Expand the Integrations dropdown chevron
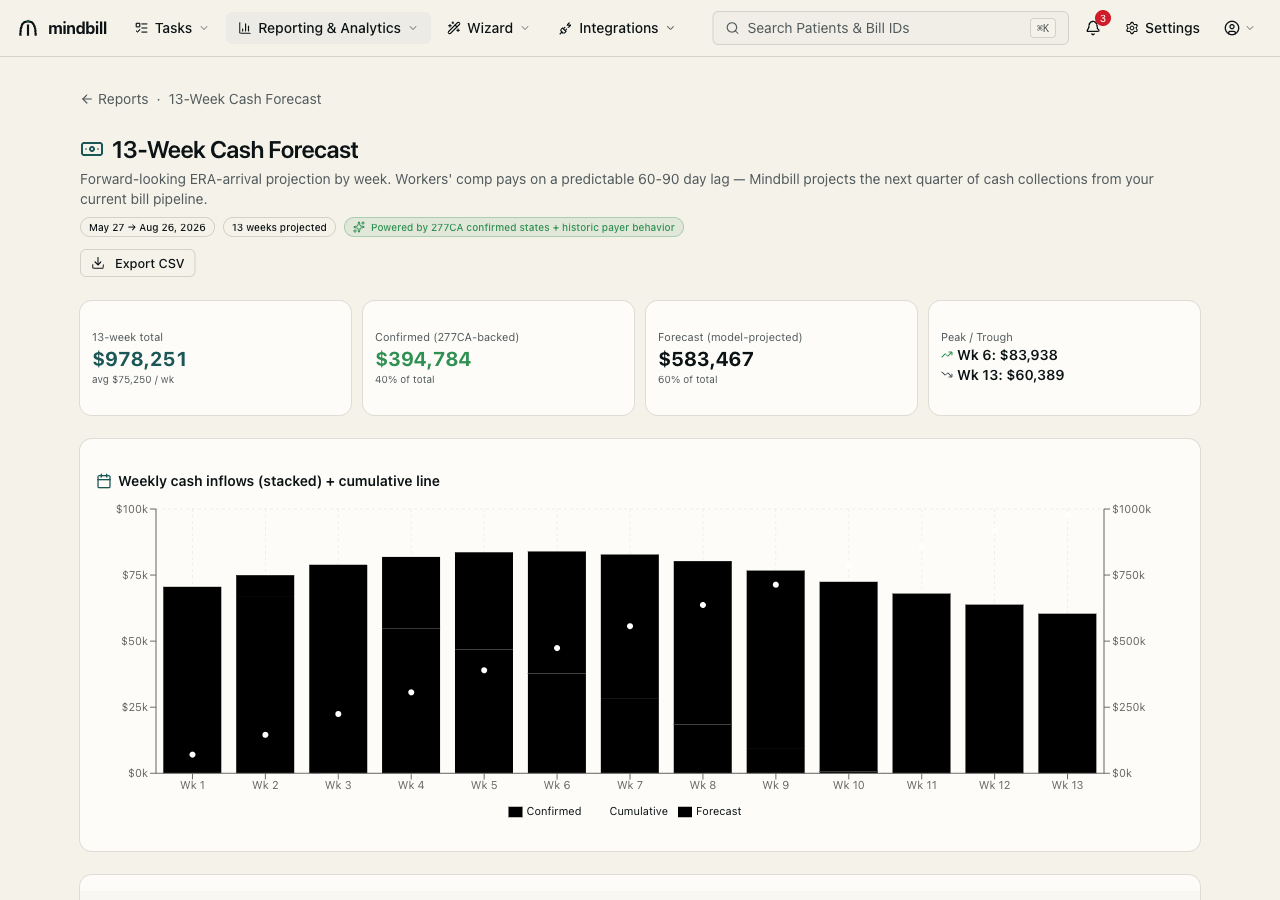The image size is (1280, 900). pos(670,28)
